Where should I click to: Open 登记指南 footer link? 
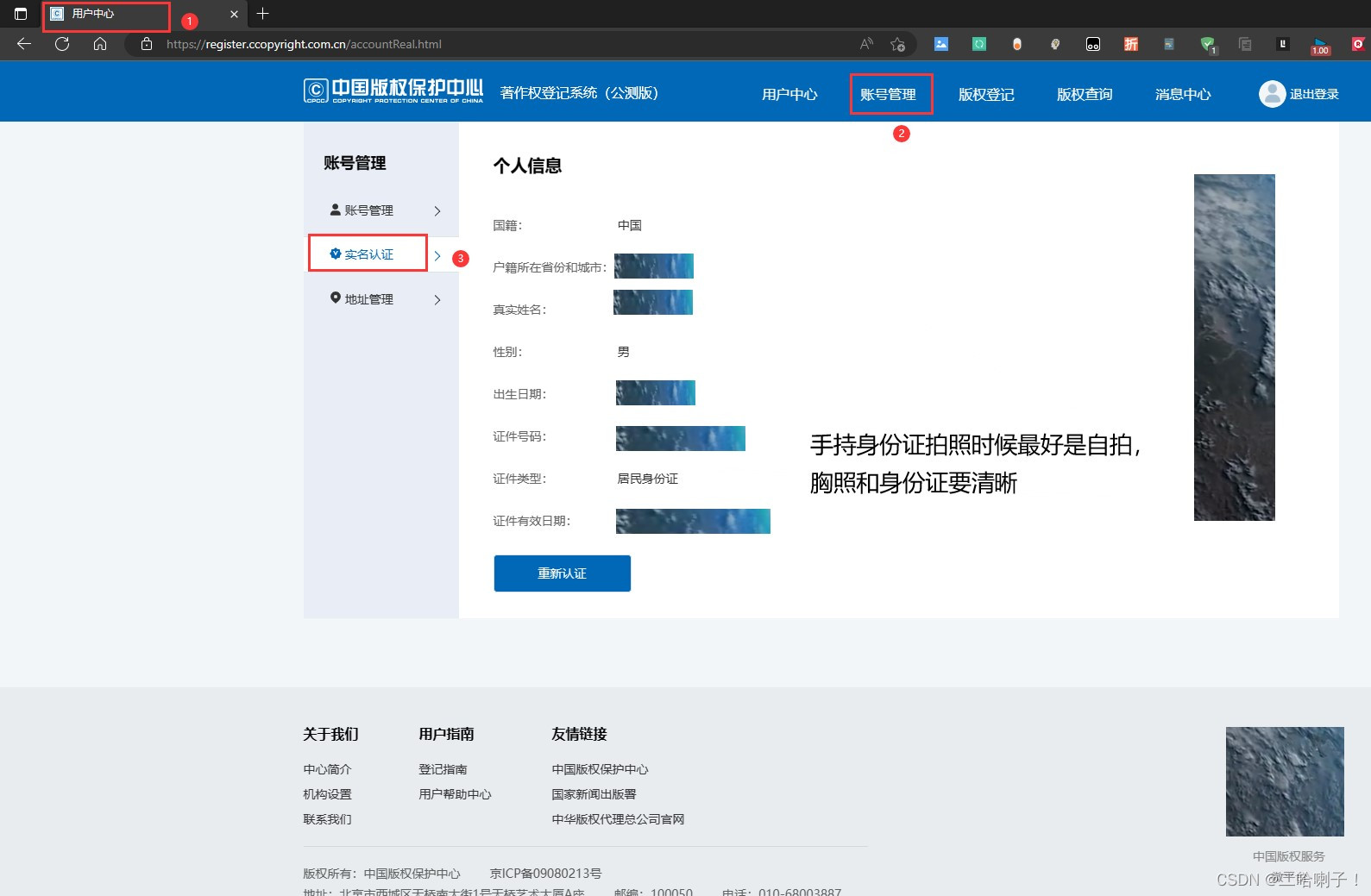click(x=443, y=769)
